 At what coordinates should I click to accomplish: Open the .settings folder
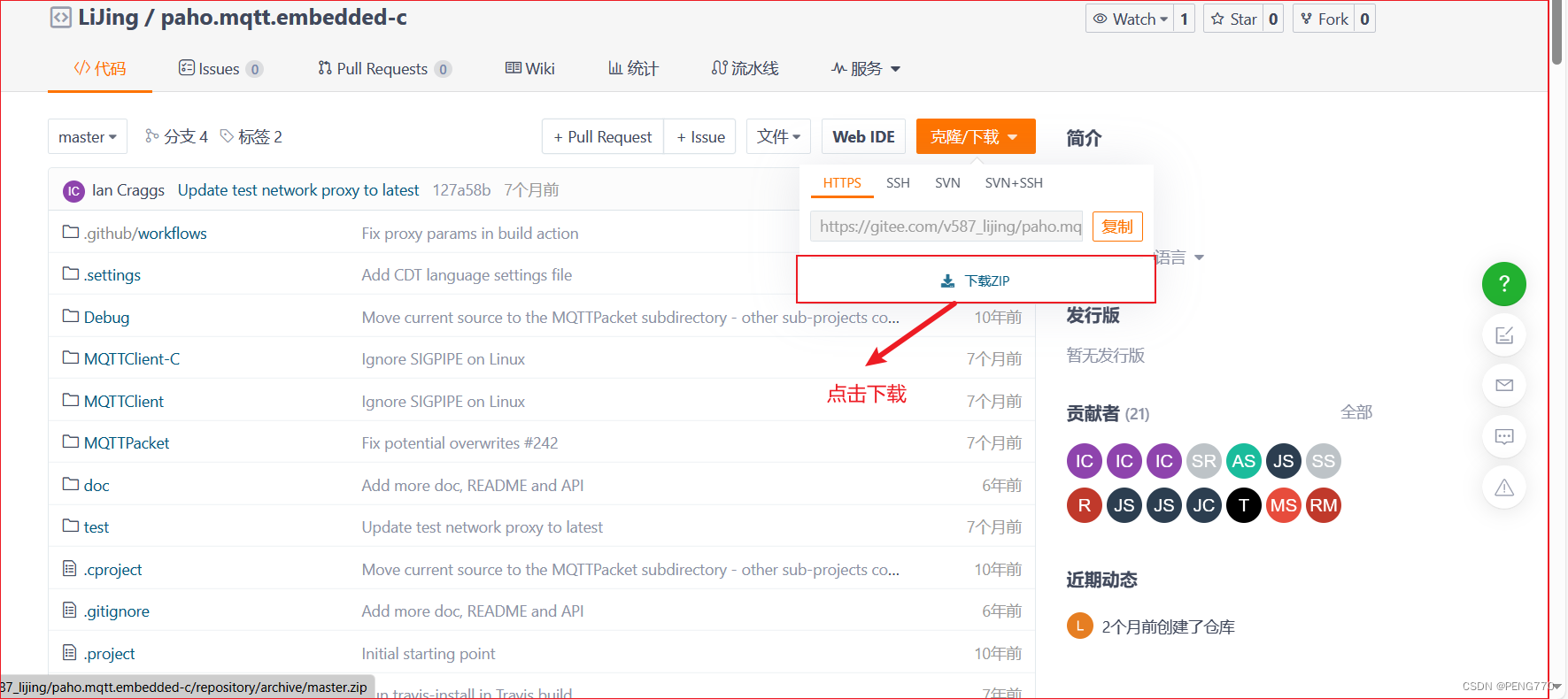pyautogui.click(x=112, y=275)
